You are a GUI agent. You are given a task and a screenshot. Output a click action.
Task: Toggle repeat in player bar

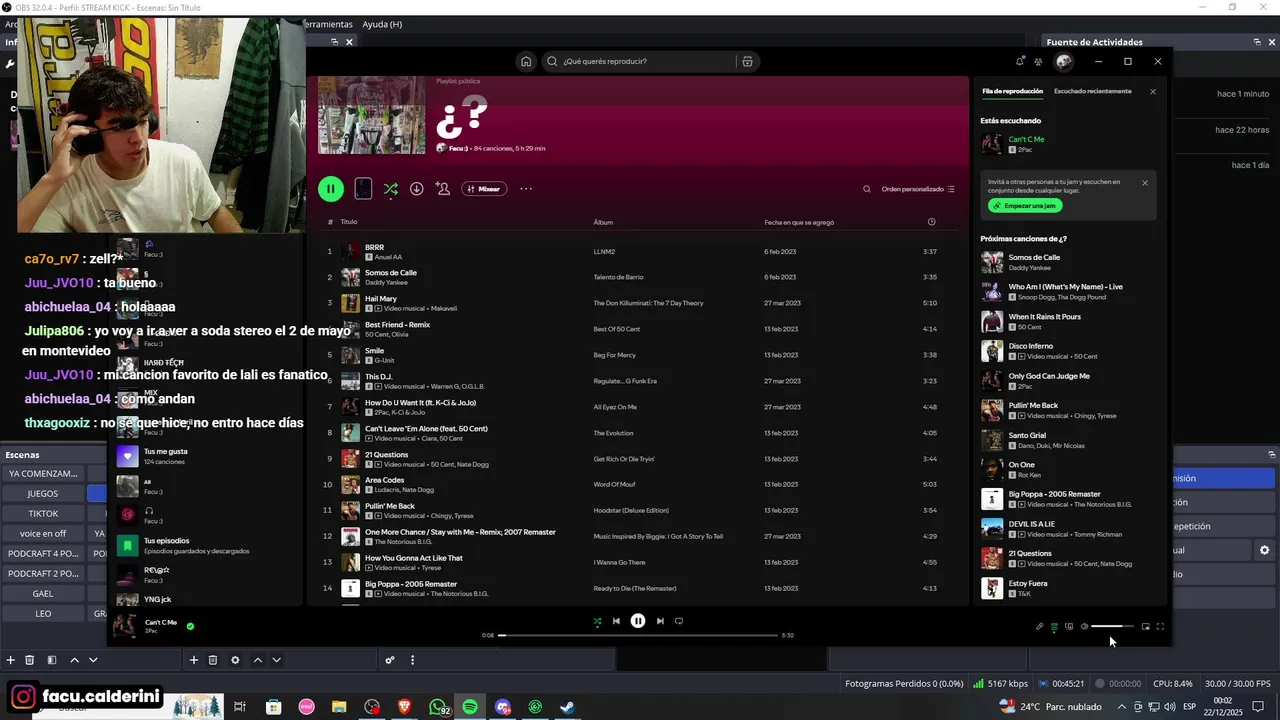click(x=679, y=621)
